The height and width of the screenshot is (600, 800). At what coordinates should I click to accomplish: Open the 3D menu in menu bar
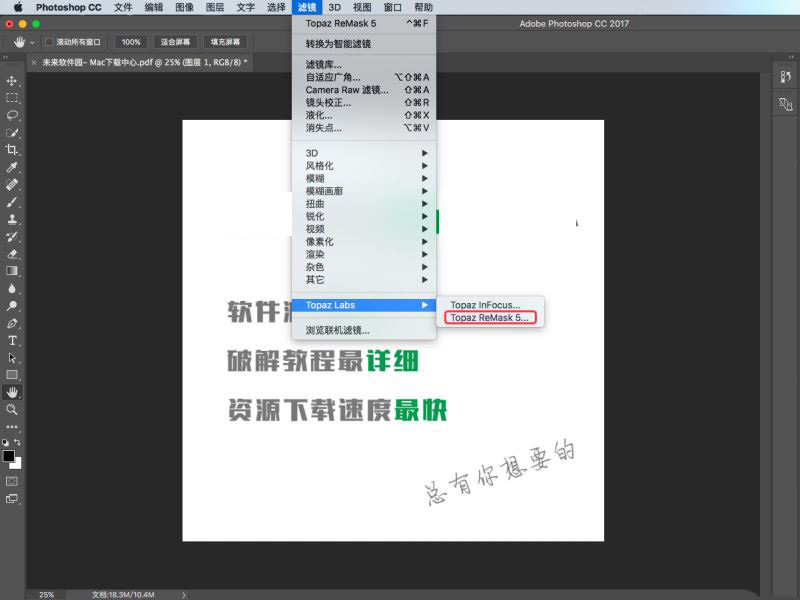pos(335,7)
